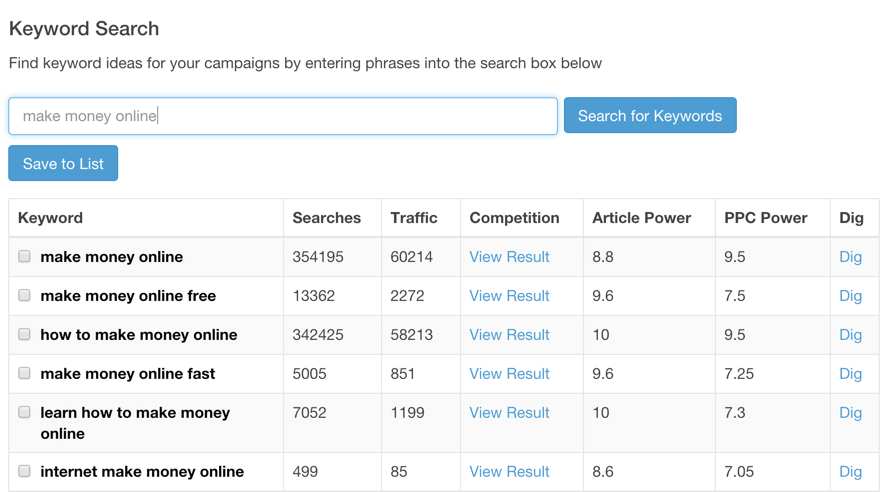Viewport: 883px width, 492px height.
Task: Focus the keyword search input box
Action: coord(283,116)
